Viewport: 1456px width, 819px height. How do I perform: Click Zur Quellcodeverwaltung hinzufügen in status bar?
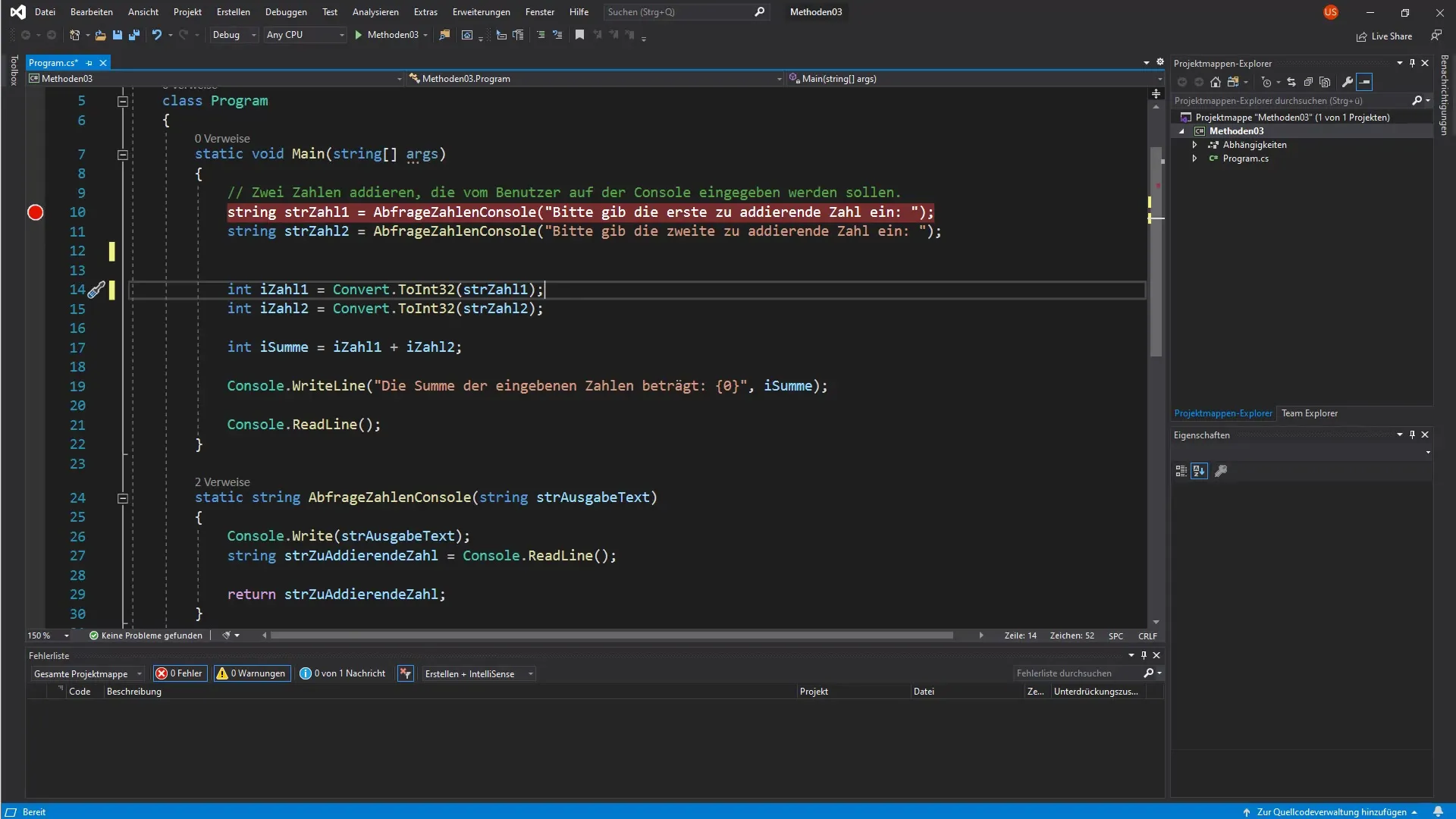coord(1331,811)
